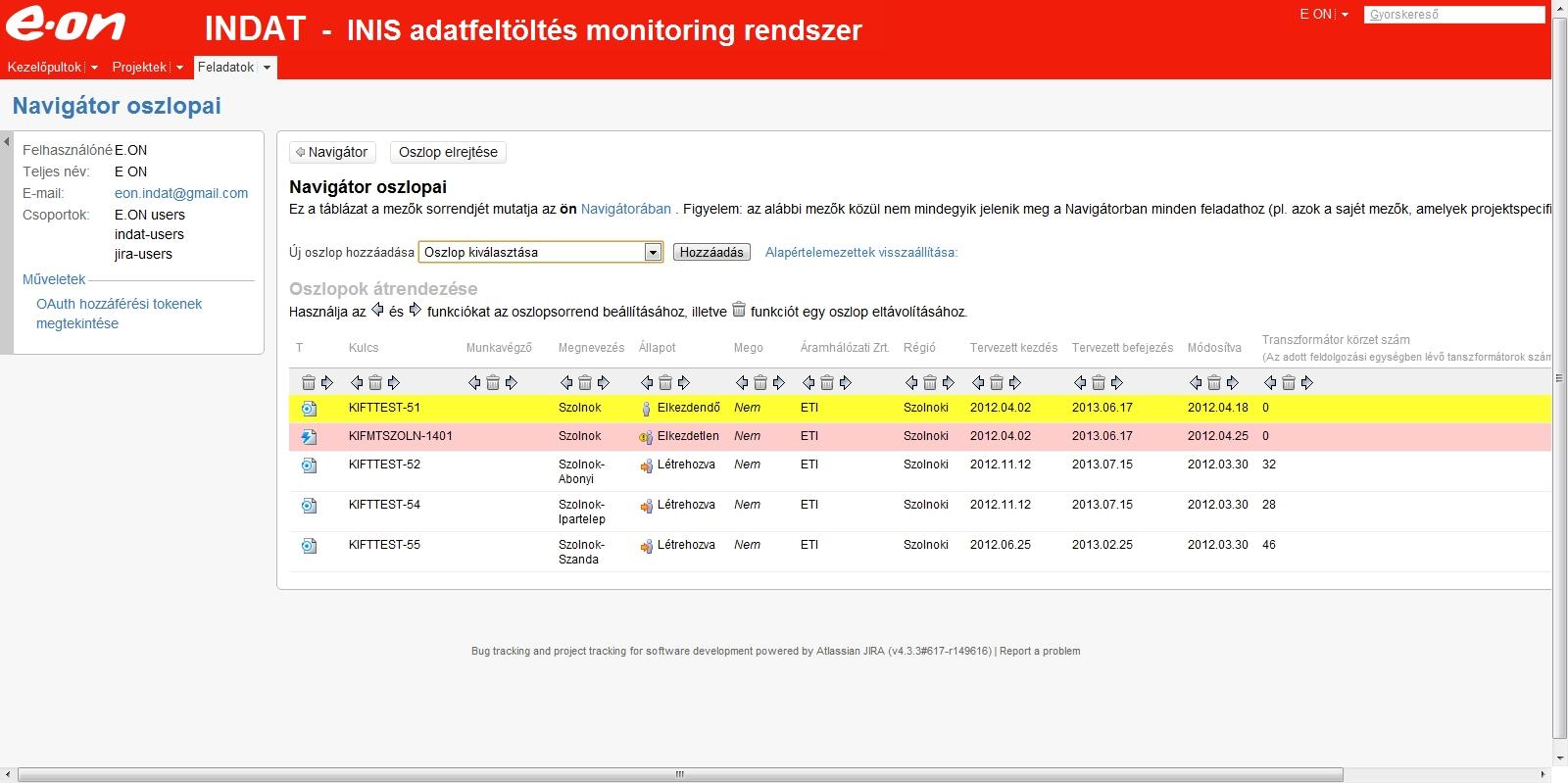The height and width of the screenshot is (783, 1568).
Task: Move the Megnevezés column left
Action: [566, 382]
